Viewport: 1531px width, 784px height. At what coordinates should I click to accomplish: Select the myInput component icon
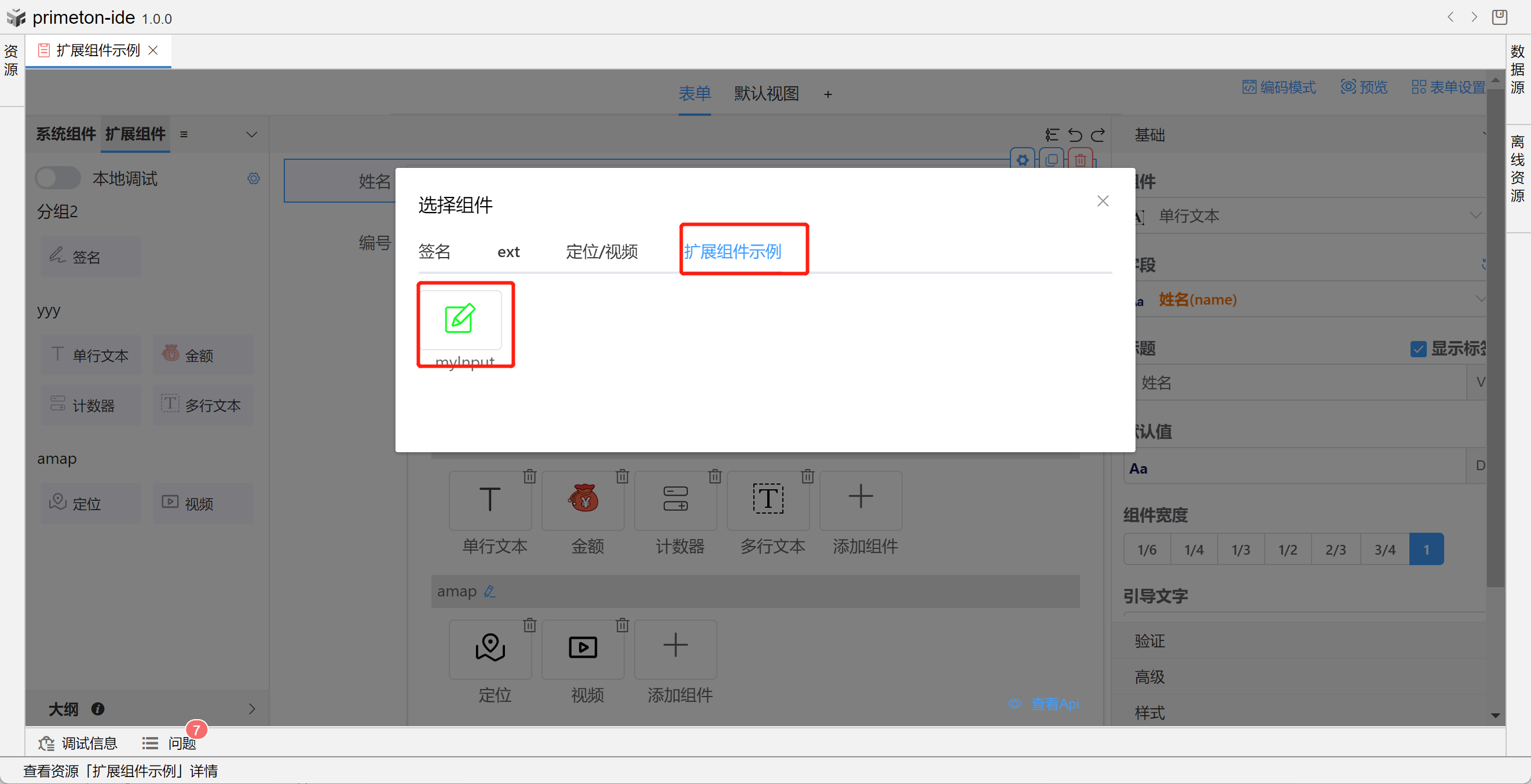click(460, 319)
